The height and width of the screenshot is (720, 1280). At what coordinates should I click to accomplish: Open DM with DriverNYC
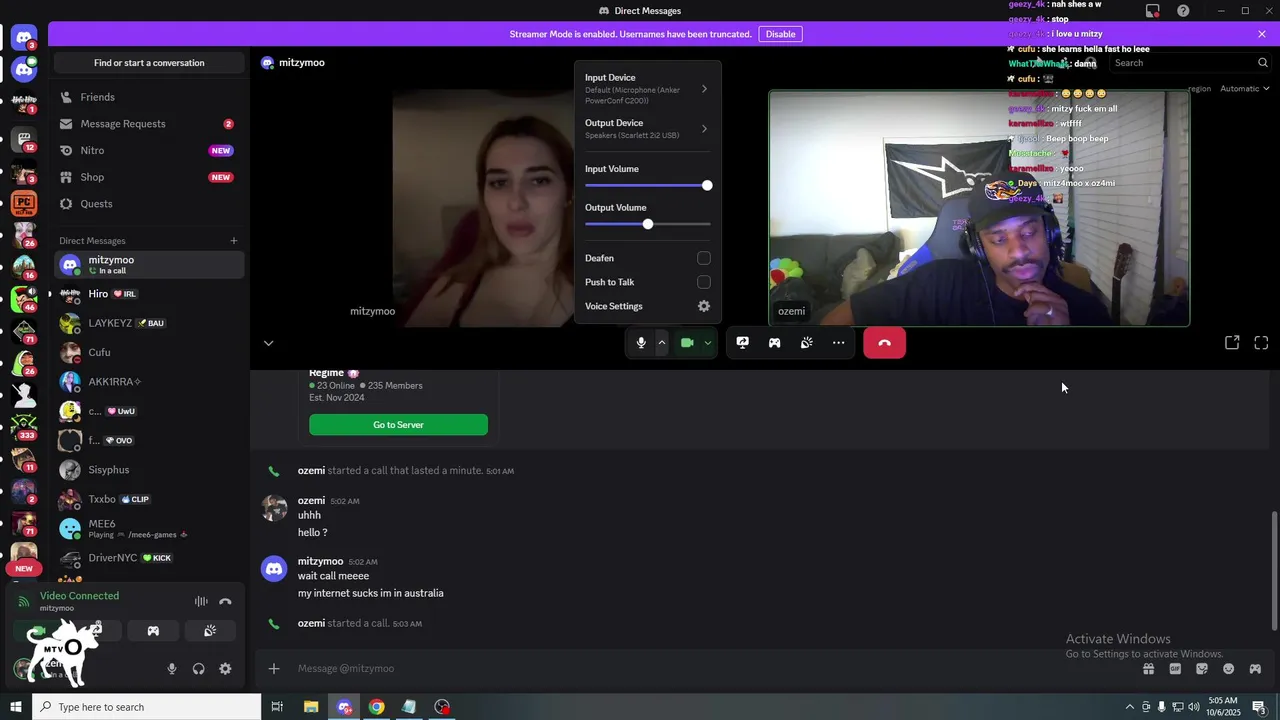pos(149,558)
